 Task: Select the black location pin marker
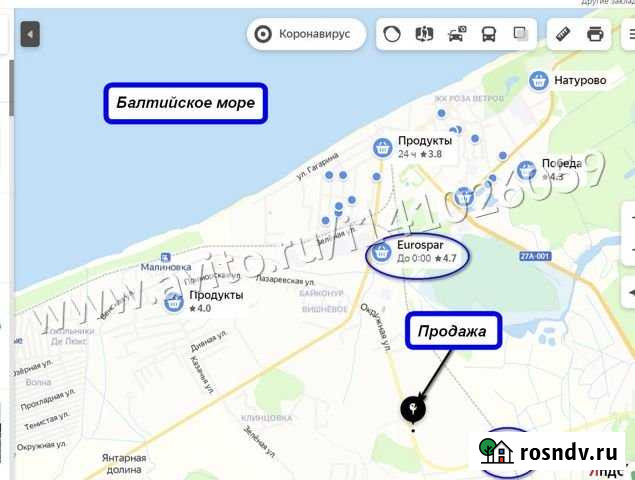click(413, 409)
